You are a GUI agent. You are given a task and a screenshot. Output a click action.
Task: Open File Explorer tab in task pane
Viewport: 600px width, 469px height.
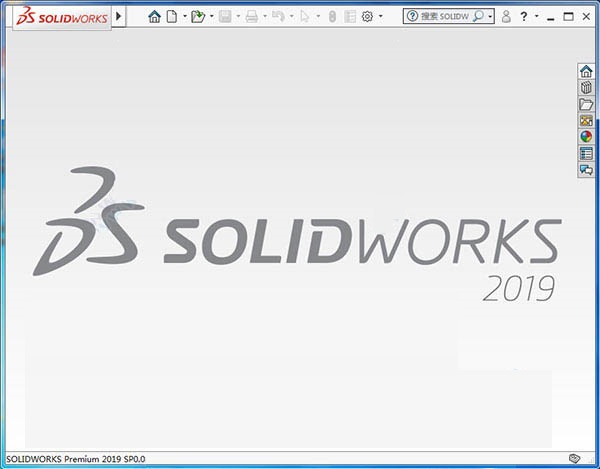tap(586, 104)
